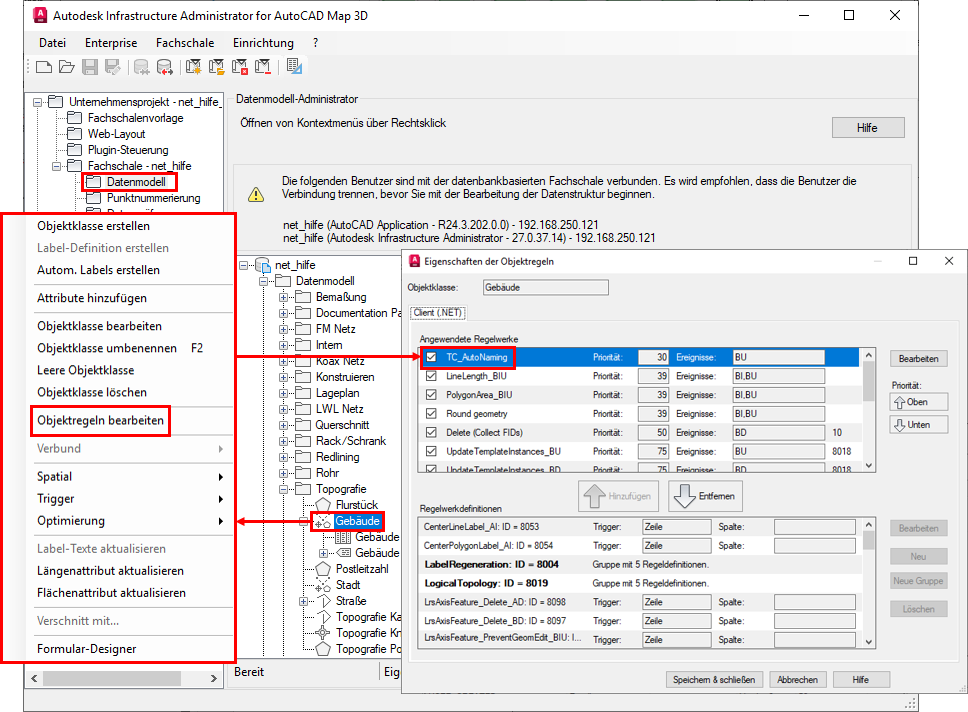
Task: Click the Priorität field of TC_AutoNaming
Action: click(x=651, y=357)
